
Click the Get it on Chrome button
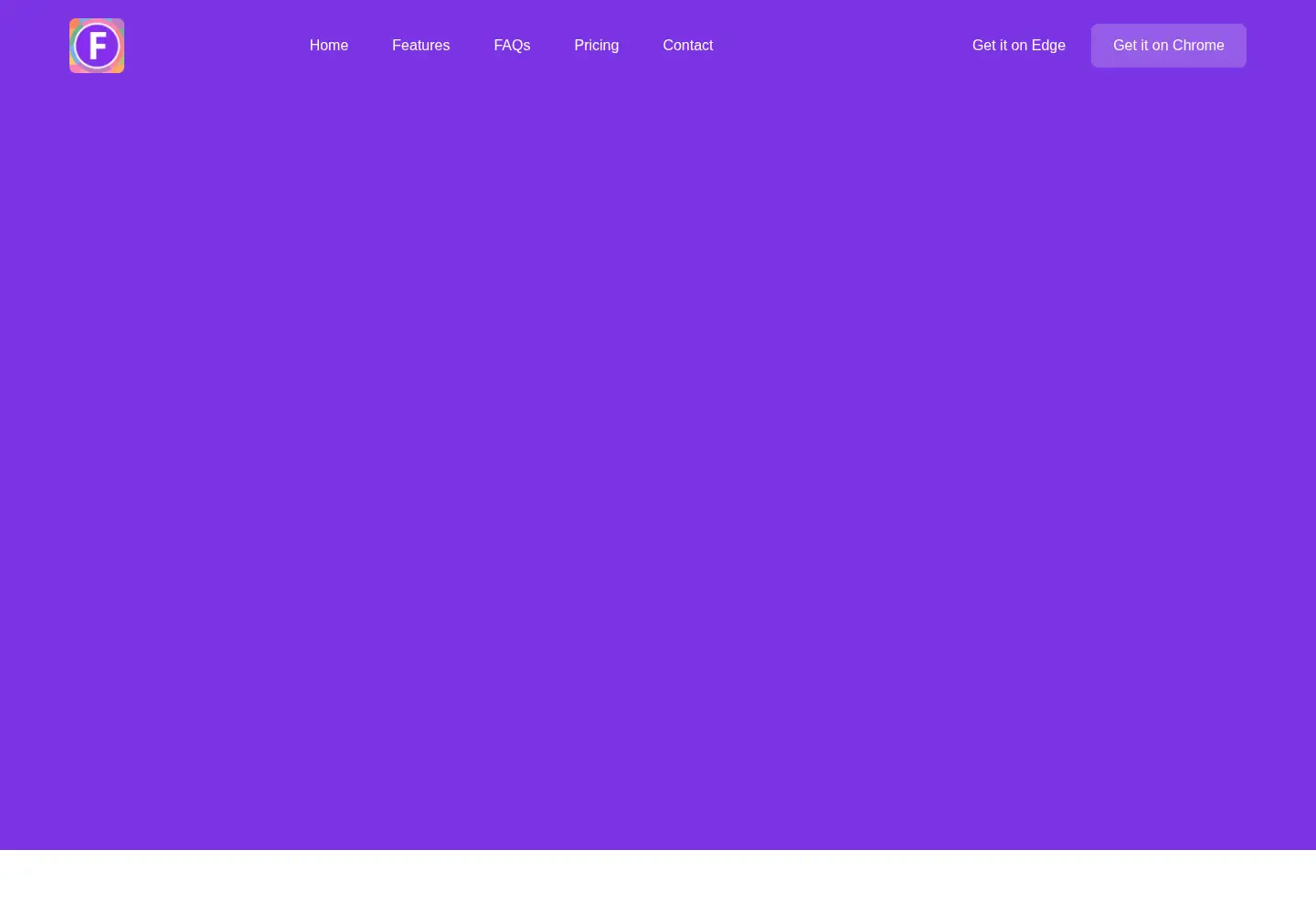point(1169,46)
